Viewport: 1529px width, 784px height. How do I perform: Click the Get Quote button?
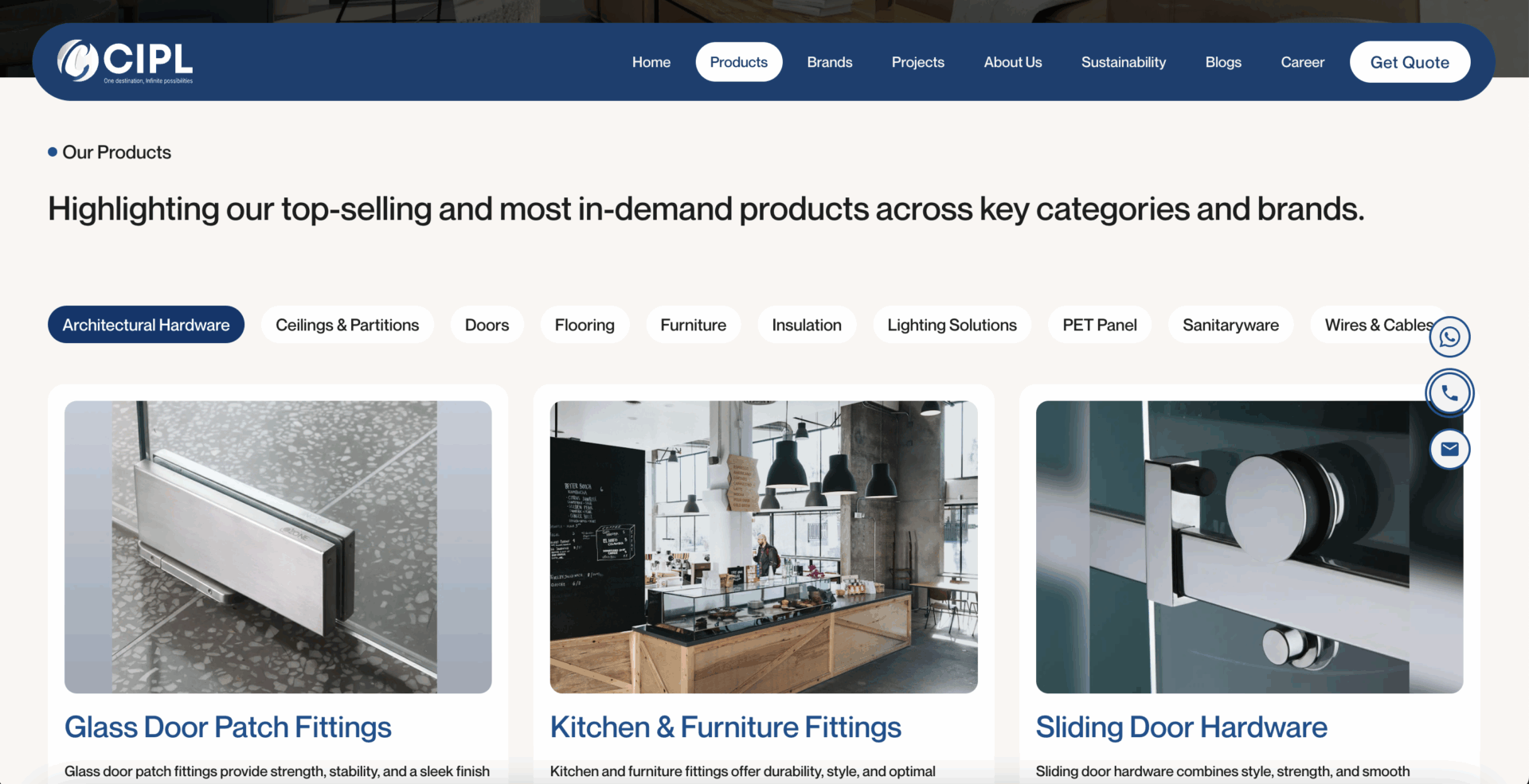(x=1410, y=62)
